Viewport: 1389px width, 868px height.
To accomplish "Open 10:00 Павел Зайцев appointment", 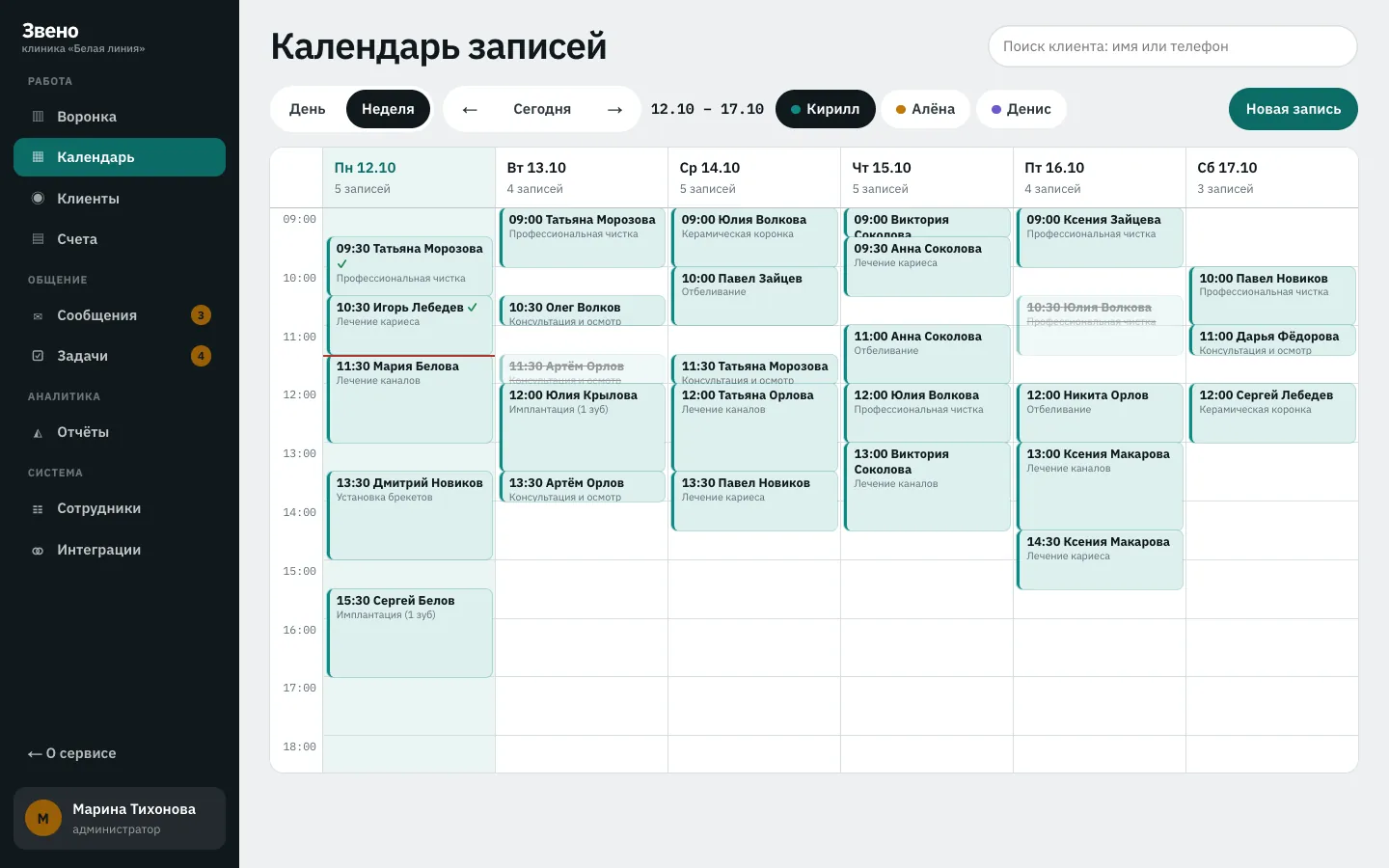I will (x=754, y=296).
